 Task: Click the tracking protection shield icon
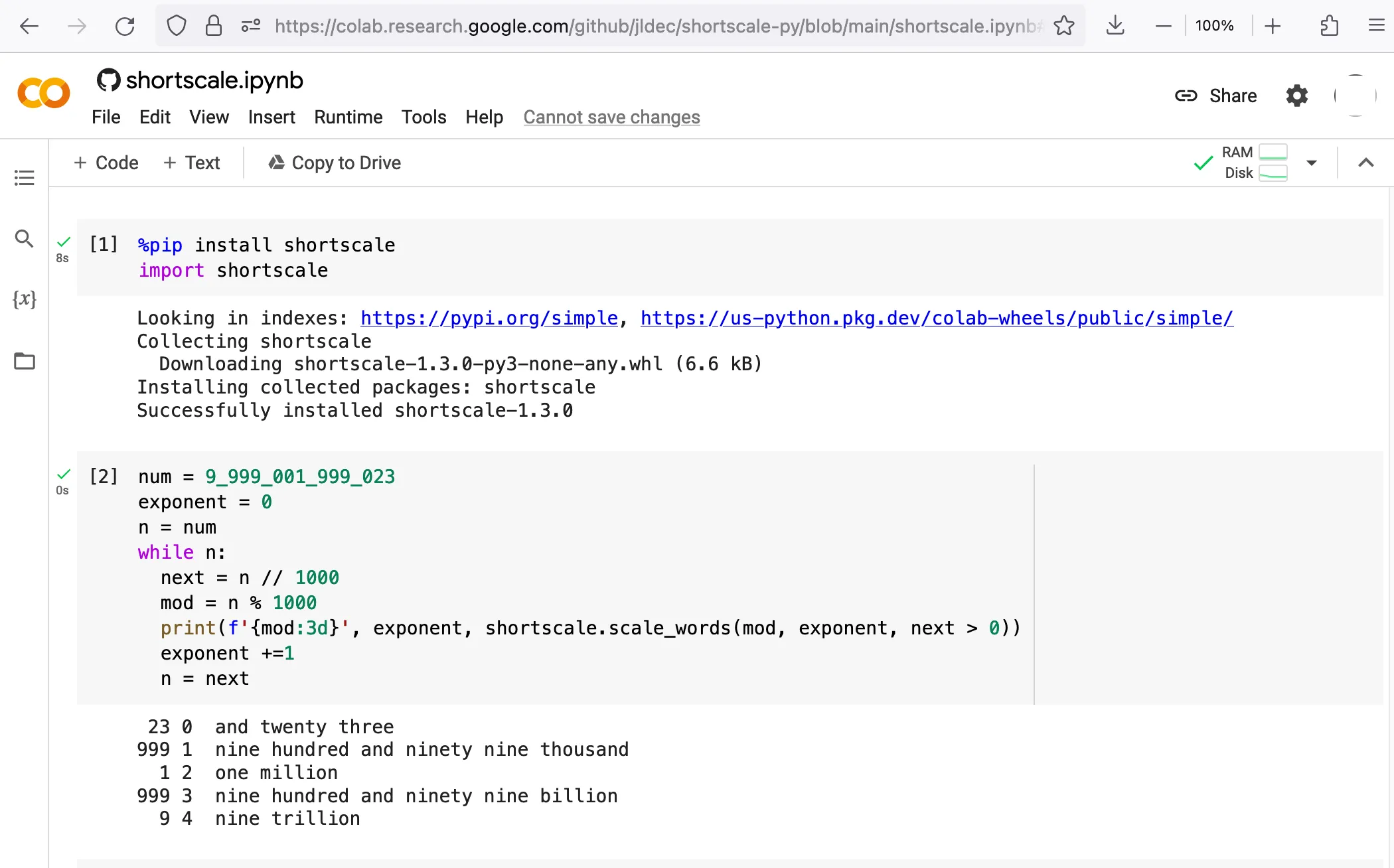(x=176, y=25)
